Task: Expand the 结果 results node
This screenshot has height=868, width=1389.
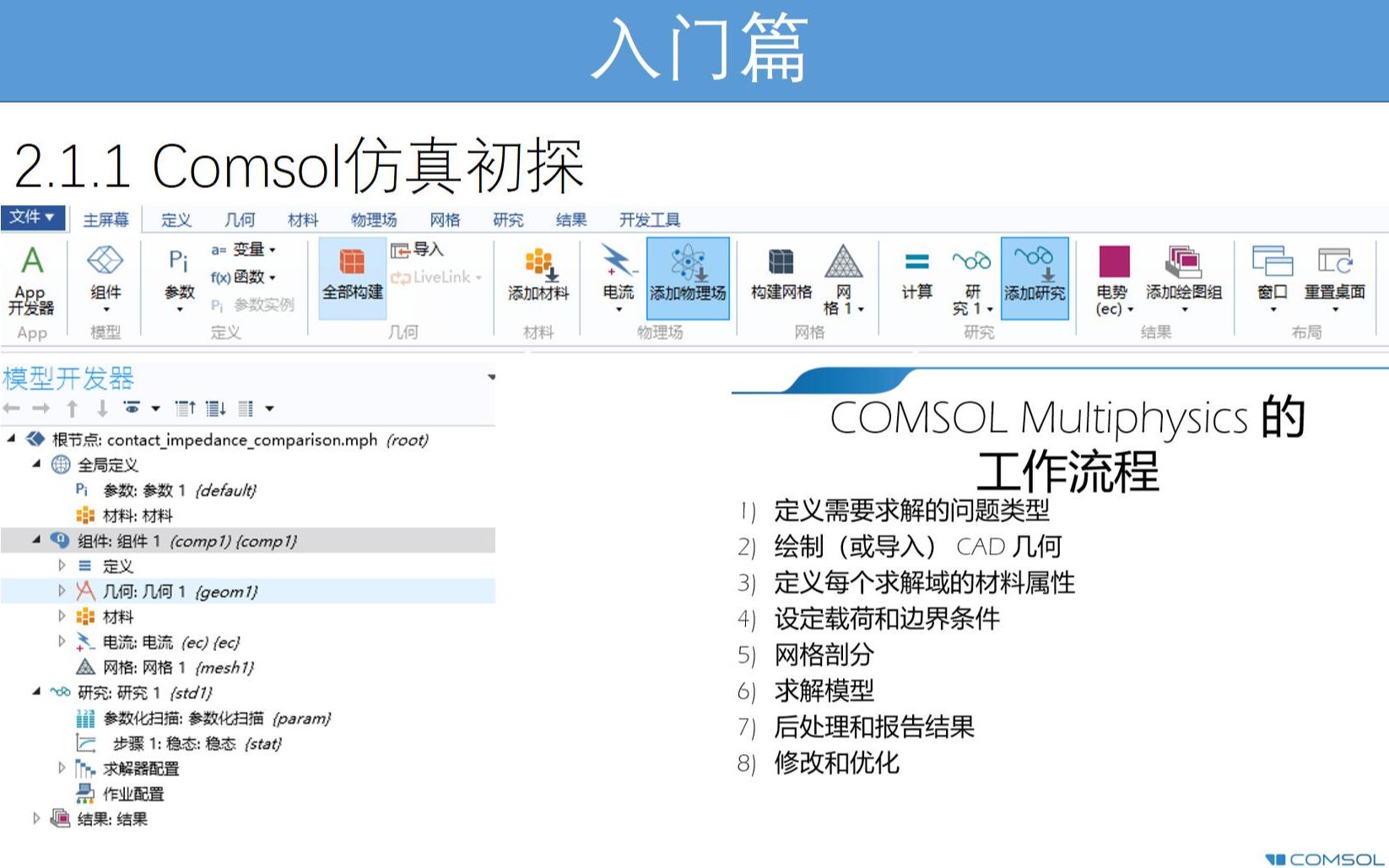Action: click(x=35, y=818)
